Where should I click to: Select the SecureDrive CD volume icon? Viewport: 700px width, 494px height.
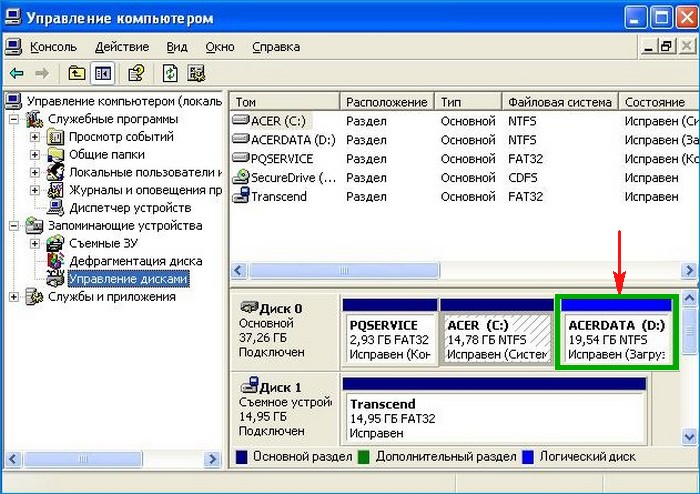pyautogui.click(x=240, y=177)
